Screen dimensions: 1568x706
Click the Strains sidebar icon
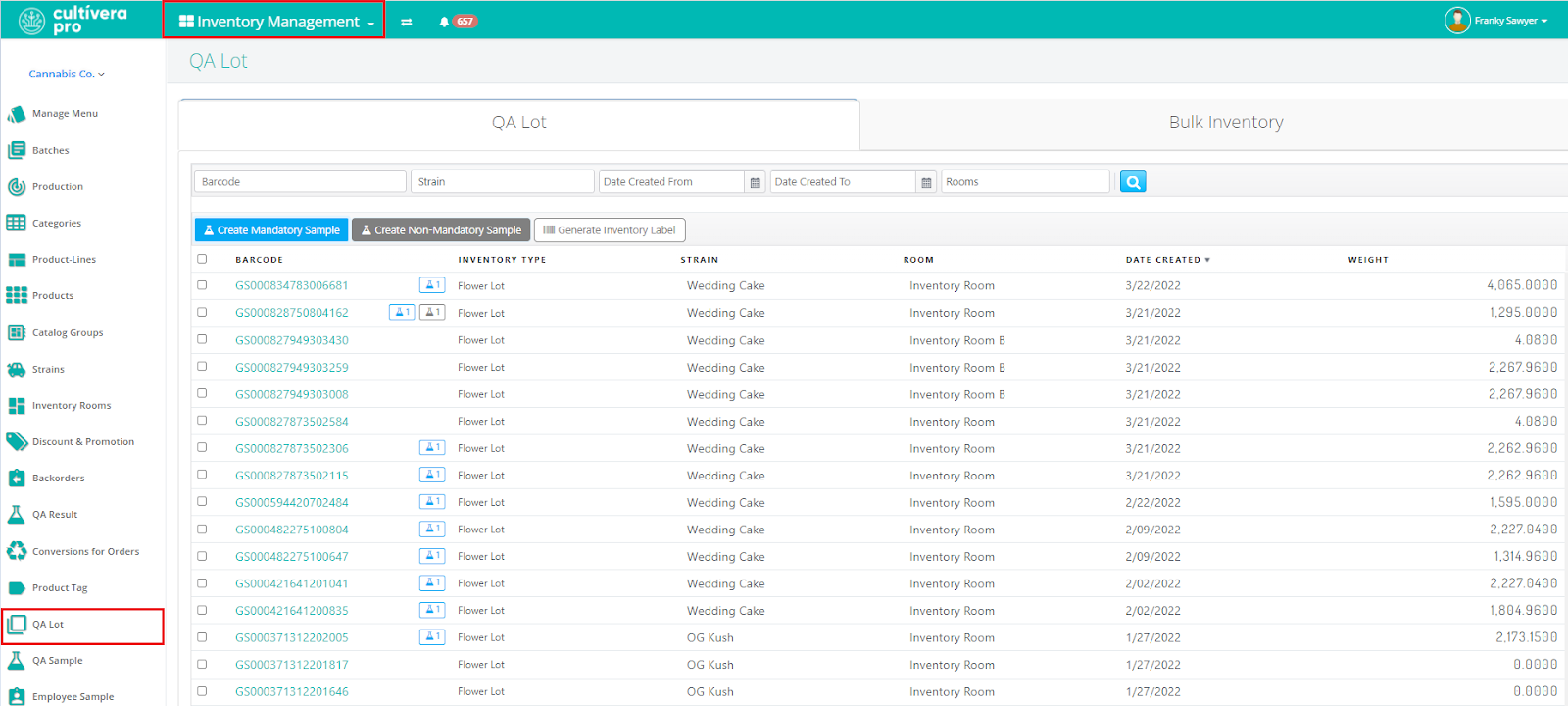pyautogui.click(x=17, y=369)
